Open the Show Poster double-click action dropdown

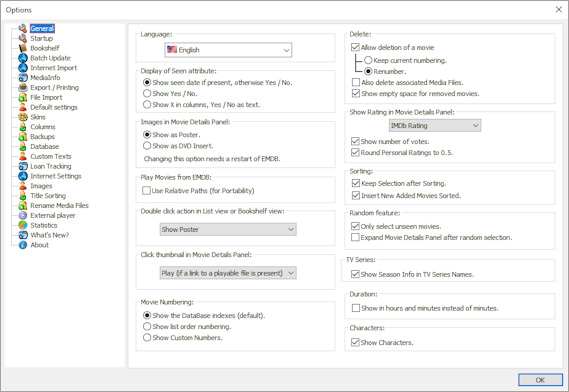pos(228,229)
